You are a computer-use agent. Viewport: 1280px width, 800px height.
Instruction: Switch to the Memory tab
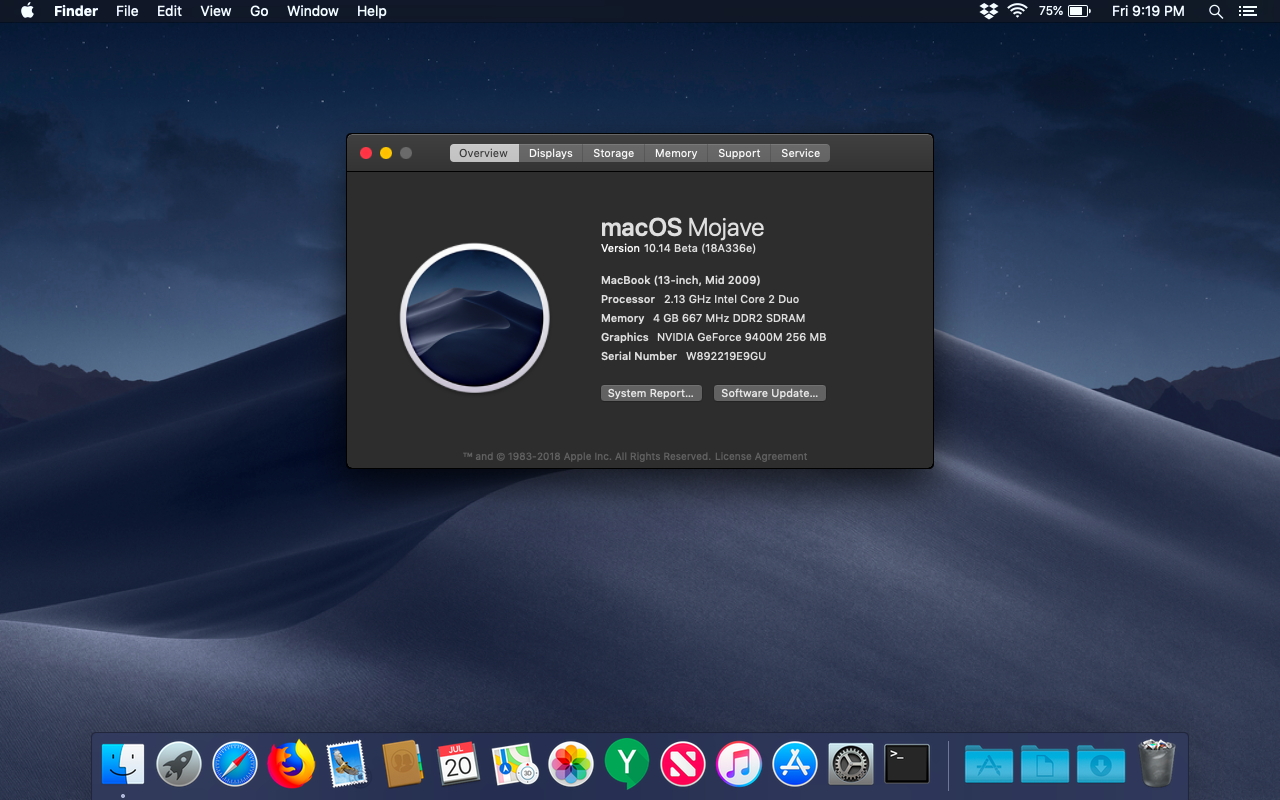(676, 153)
